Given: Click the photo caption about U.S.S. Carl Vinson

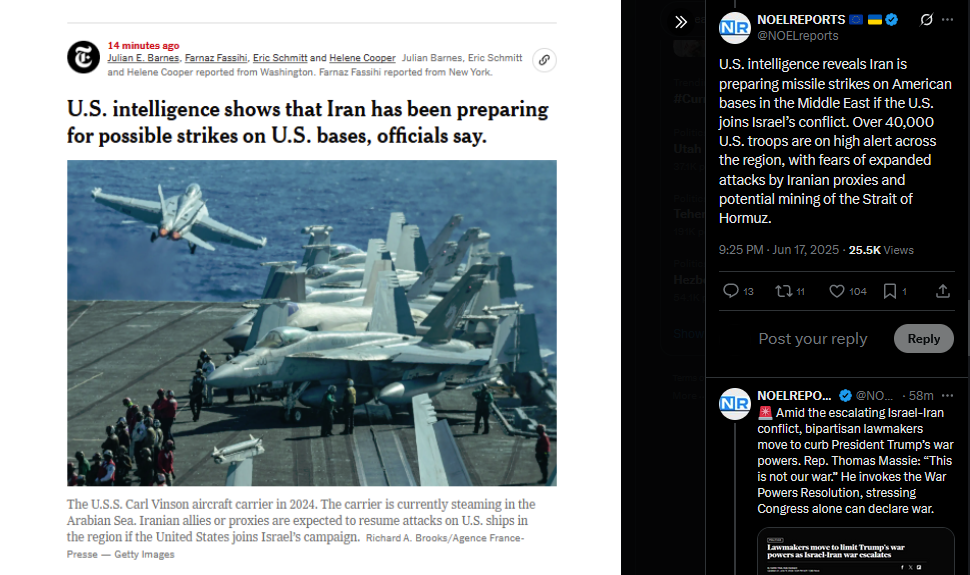Looking at the screenshot, I should click(301, 528).
